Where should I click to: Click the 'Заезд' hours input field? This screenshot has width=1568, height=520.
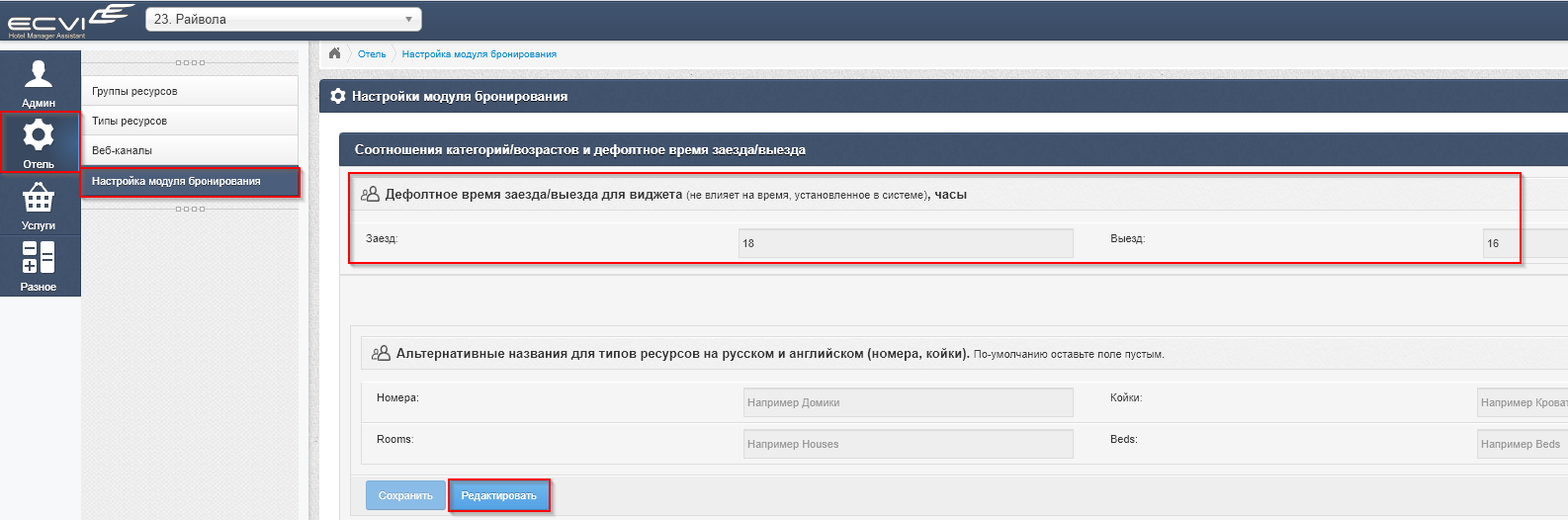(x=906, y=243)
